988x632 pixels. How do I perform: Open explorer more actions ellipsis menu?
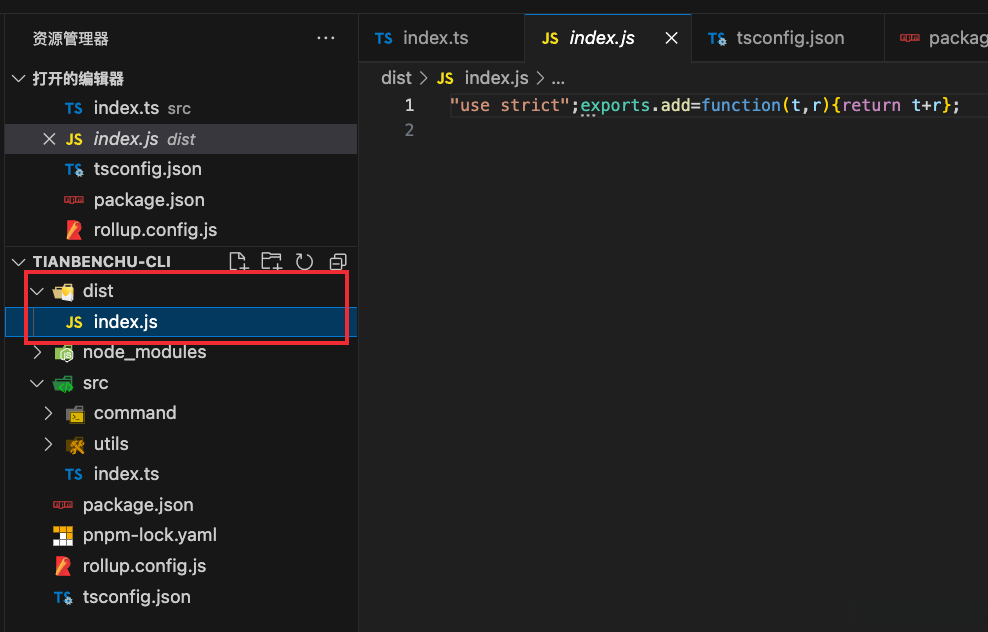coord(326,38)
